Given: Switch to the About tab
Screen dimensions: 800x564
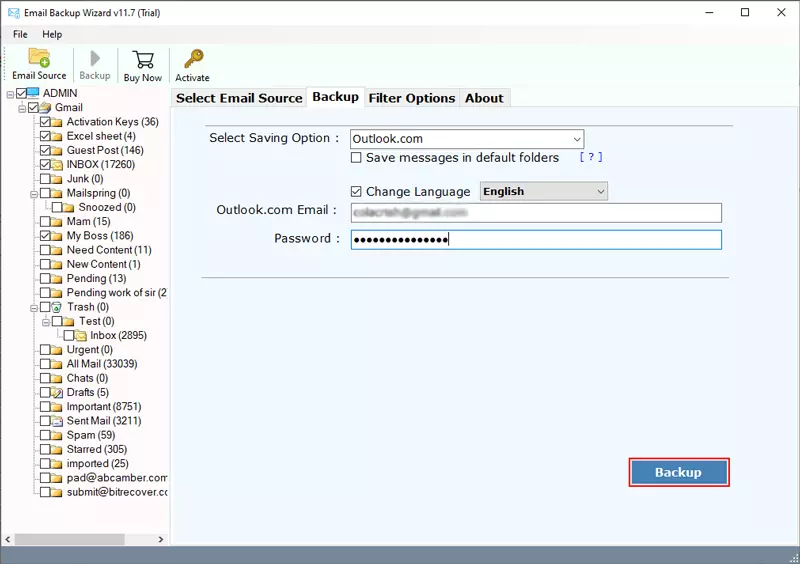Looking at the screenshot, I should pyautogui.click(x=484, y=98).
